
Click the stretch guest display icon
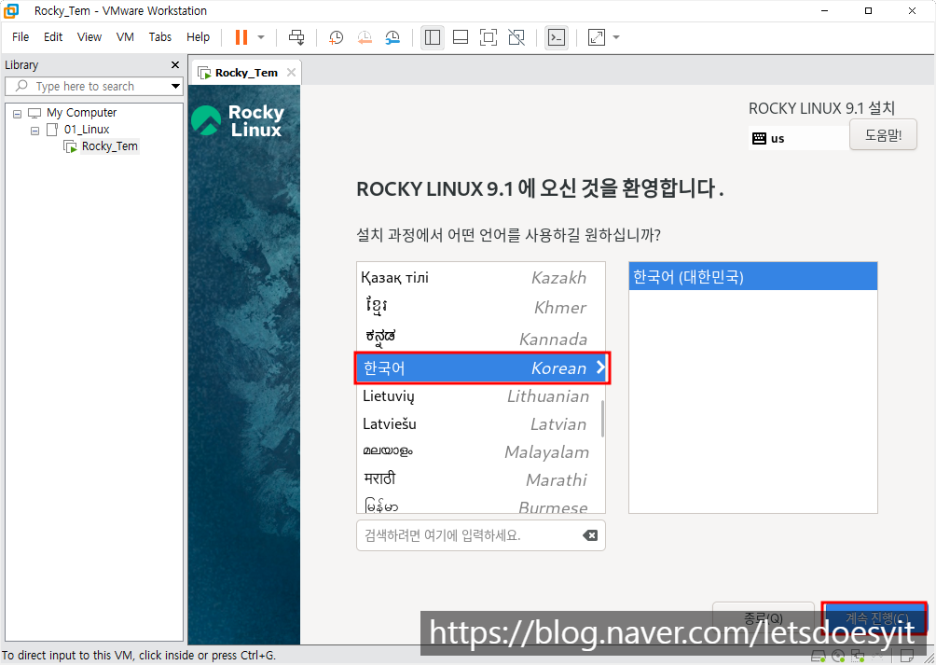pyautogui.click(x=596, y=37)
